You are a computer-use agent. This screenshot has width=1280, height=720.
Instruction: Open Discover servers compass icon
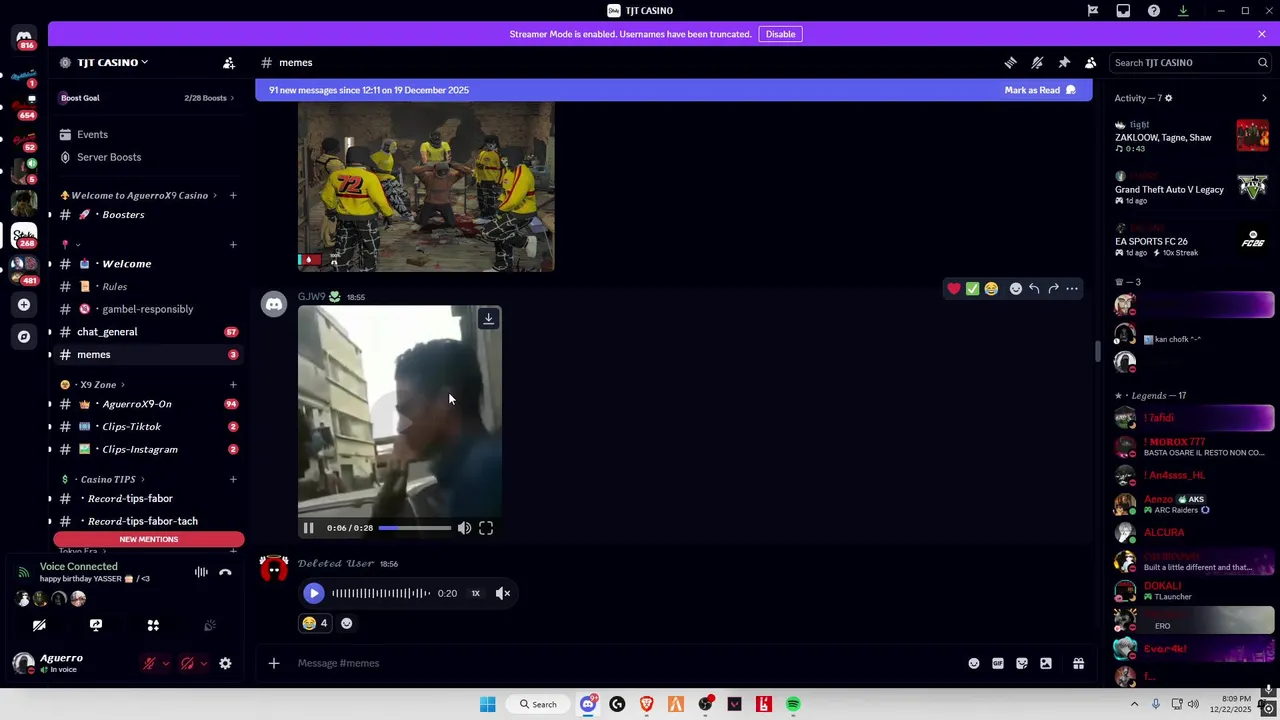point(24,337)
